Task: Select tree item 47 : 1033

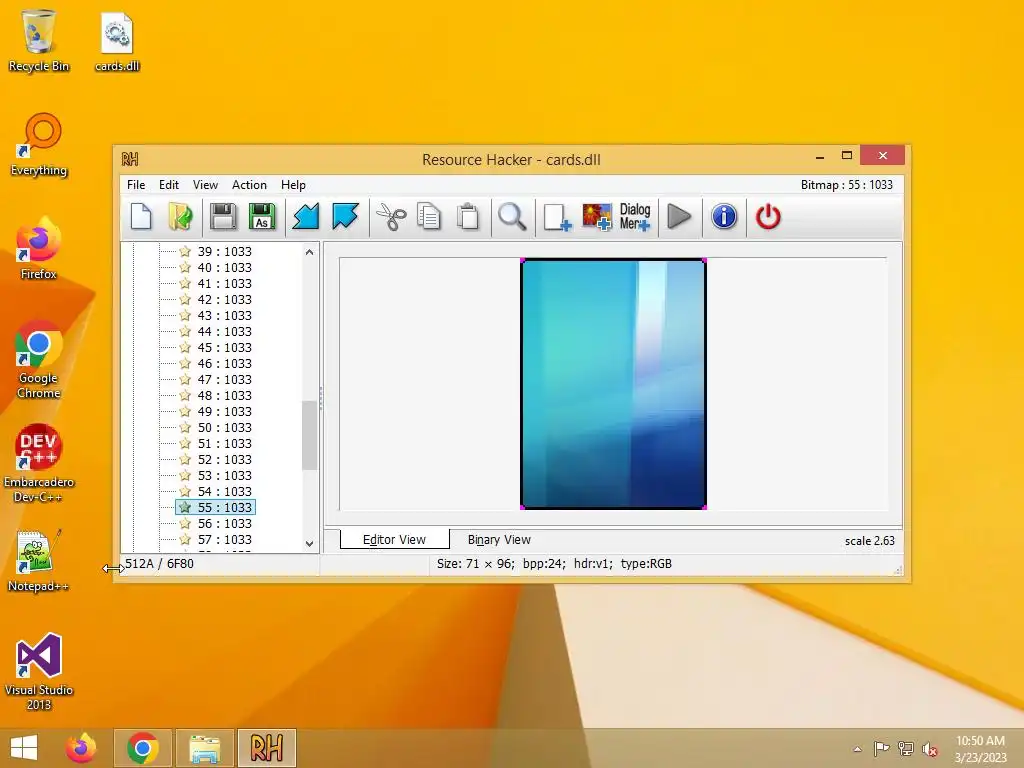Action: [225, 379]
